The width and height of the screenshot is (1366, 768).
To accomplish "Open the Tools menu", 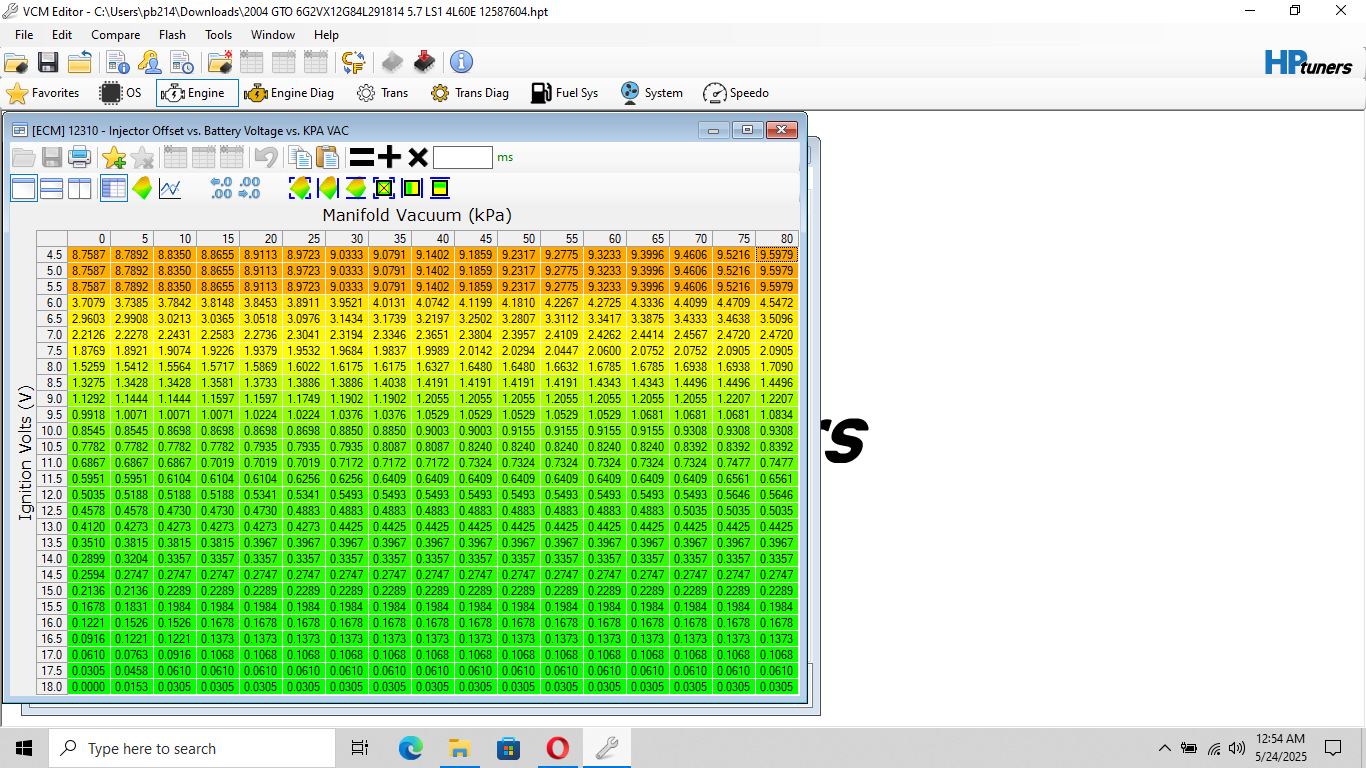I will point(219,35).
